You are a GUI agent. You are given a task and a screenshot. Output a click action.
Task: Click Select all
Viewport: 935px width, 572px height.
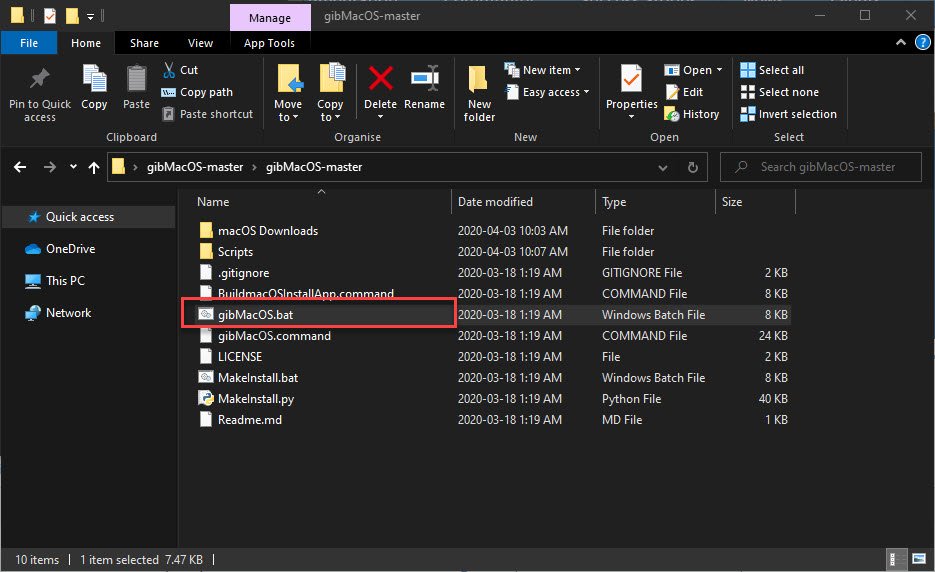click(x=772, y=70)
